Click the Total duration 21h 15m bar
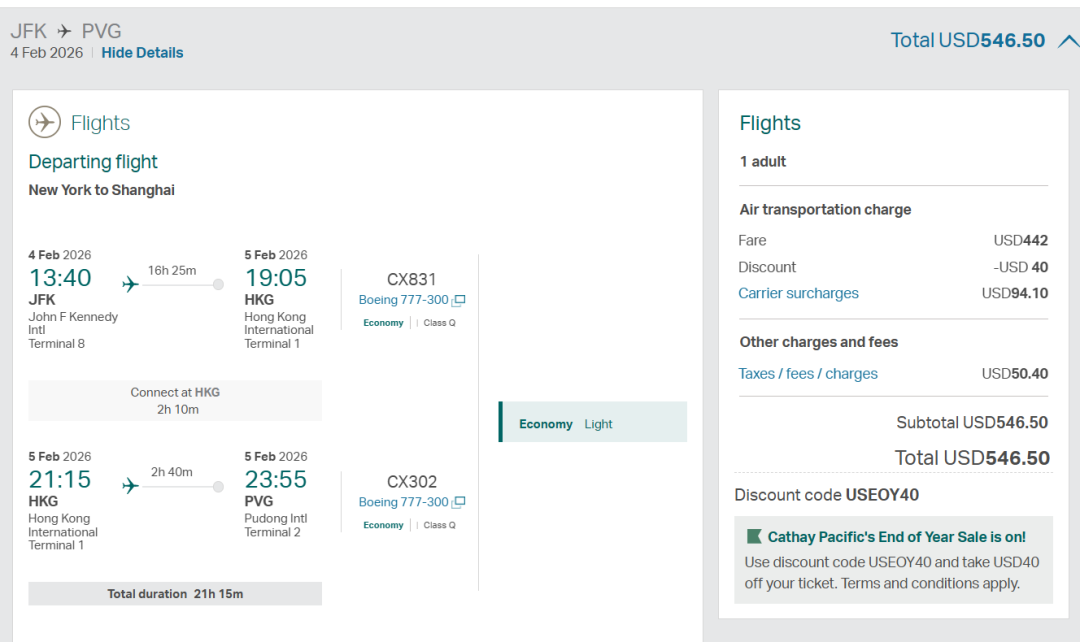The width and height of the screenshot is (1080, 642). click(x=175, y=594)
